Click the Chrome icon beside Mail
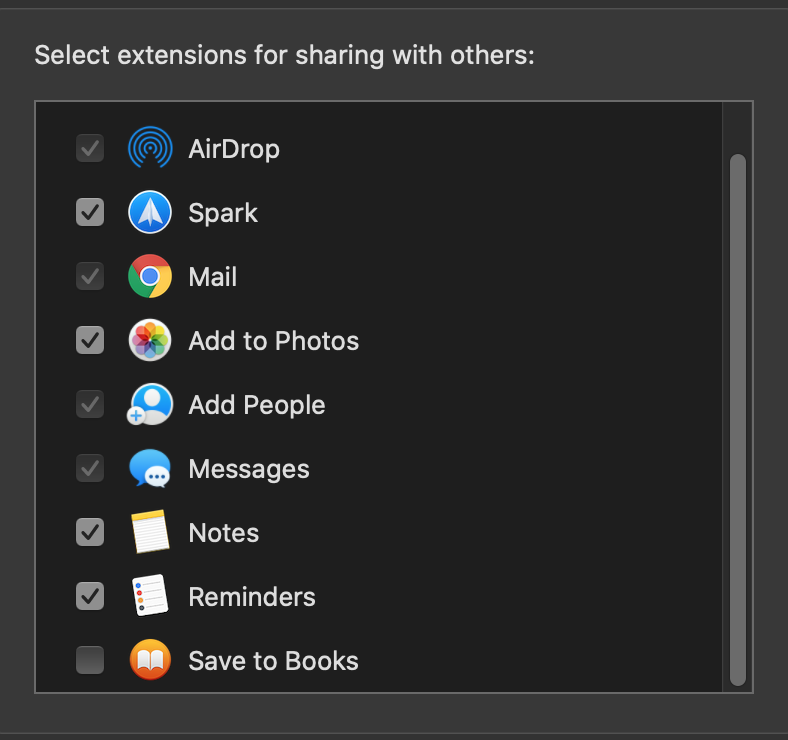788x740 pixels. click(150, 276)
